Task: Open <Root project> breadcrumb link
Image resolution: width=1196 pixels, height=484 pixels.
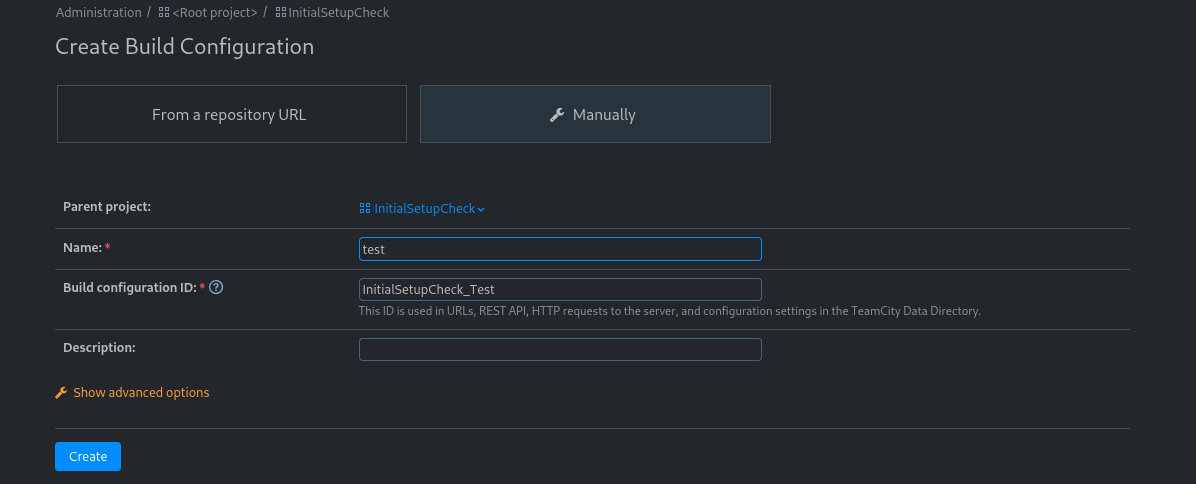Action: tap(214, 13)
